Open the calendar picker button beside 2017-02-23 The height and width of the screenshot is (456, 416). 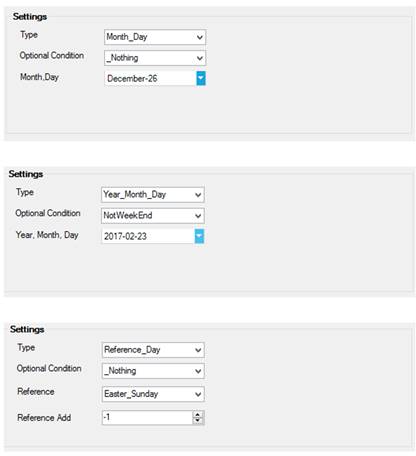(199, 236)
